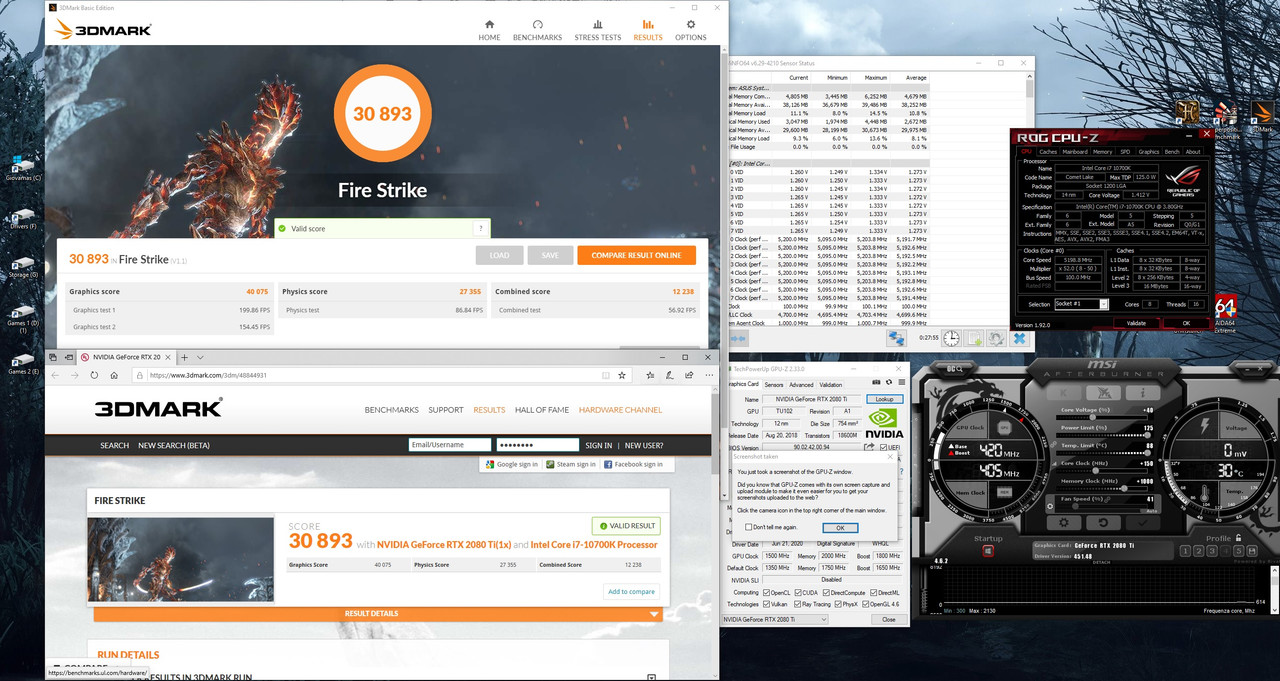Toggle the CUDA checkbox in GPU-Z
Image resolution: width=1280 pixels, height=681 pixels.
[x=798, y=592]
